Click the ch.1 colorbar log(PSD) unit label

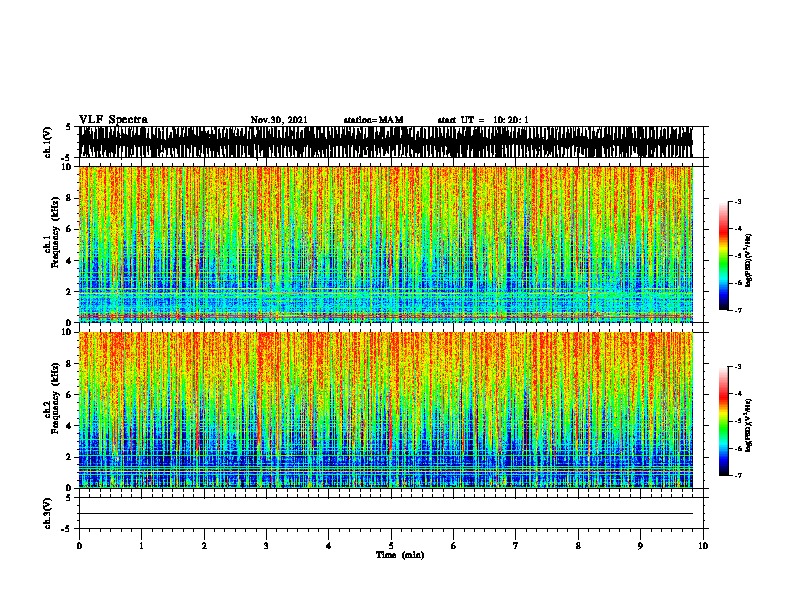[x=749, y=261]
